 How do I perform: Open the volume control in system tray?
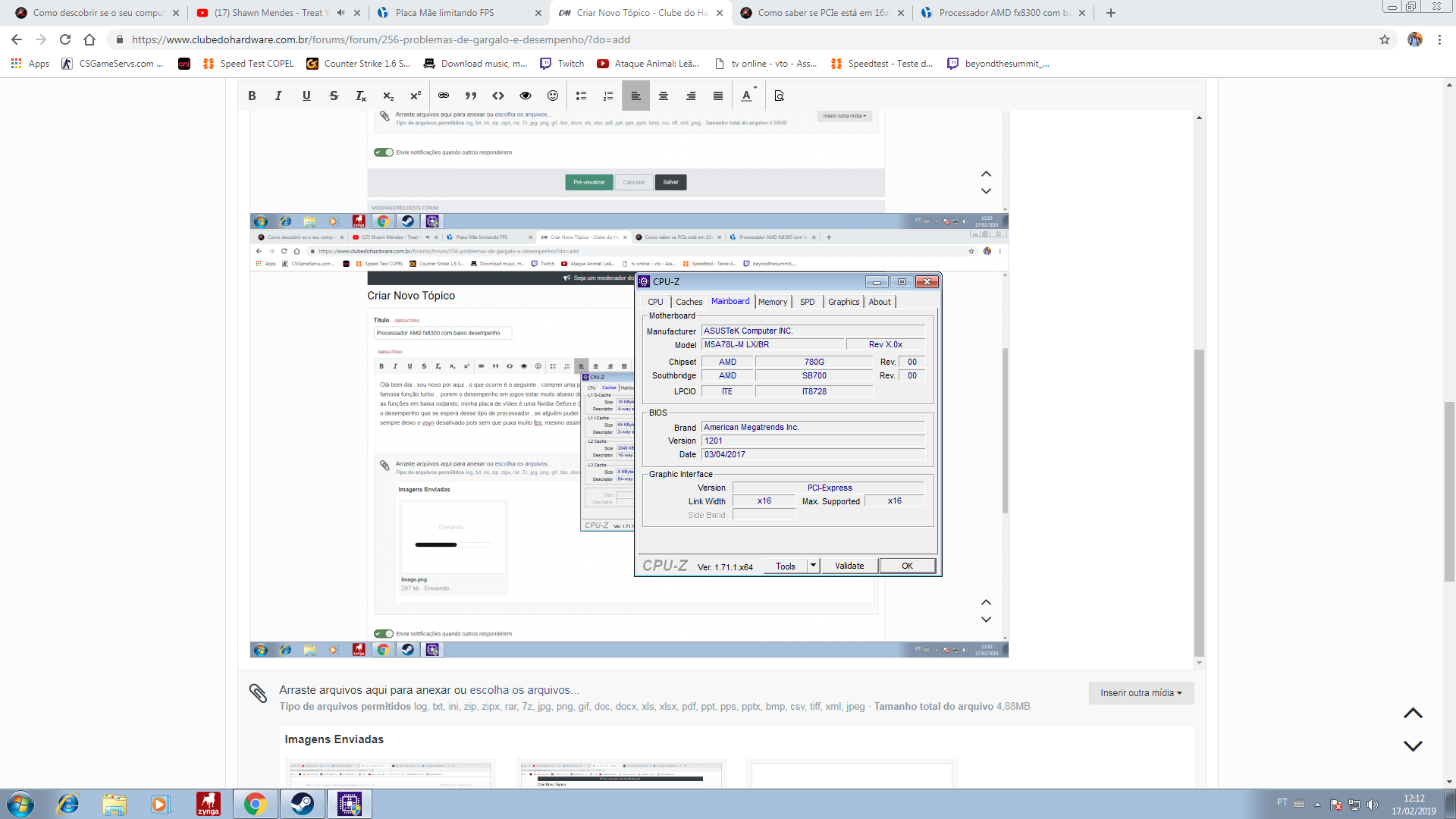tap(1372, 805)
